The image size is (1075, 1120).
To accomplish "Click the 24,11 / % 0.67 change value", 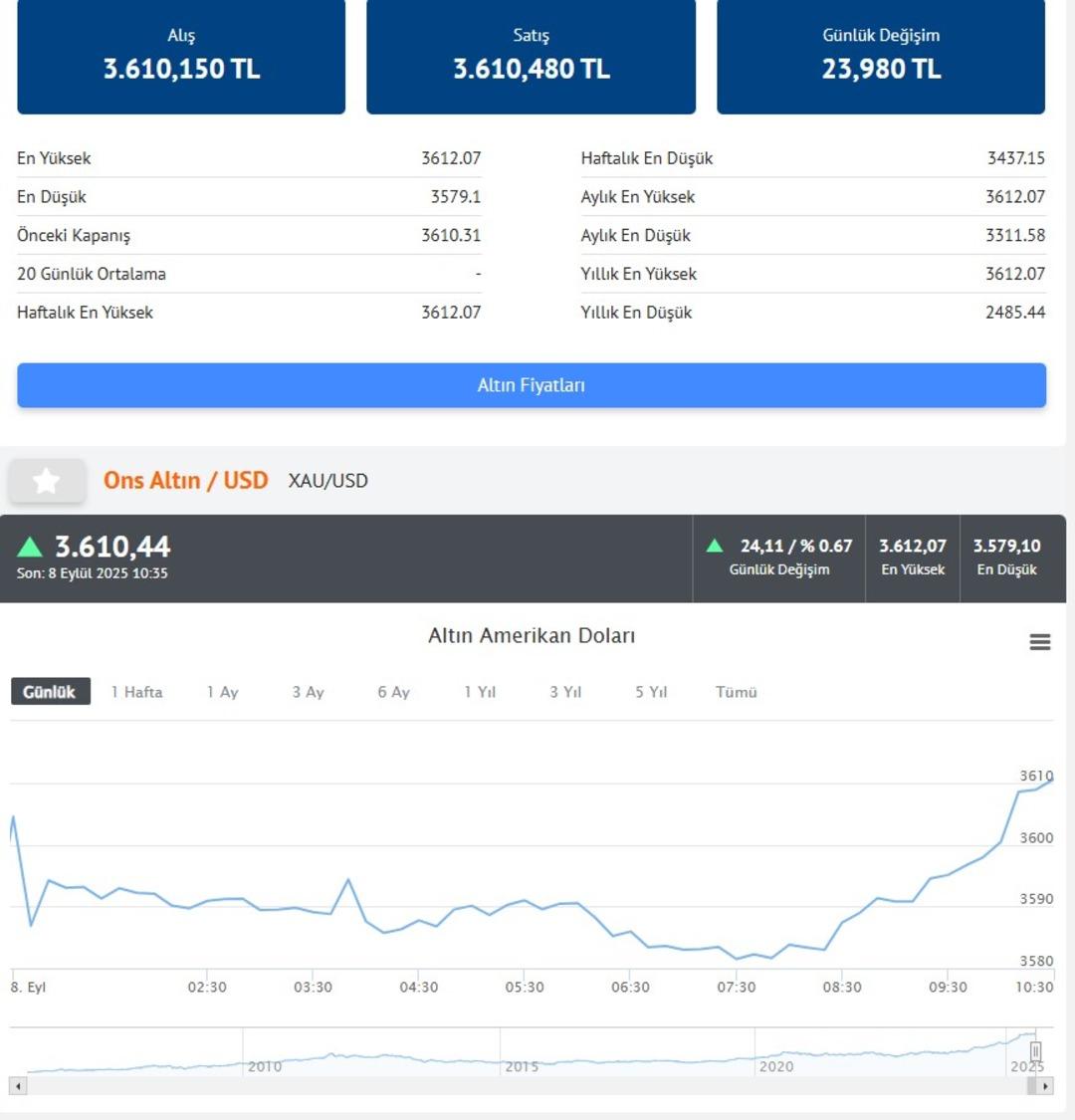I will pyautogui.click(x=795, y=546).
